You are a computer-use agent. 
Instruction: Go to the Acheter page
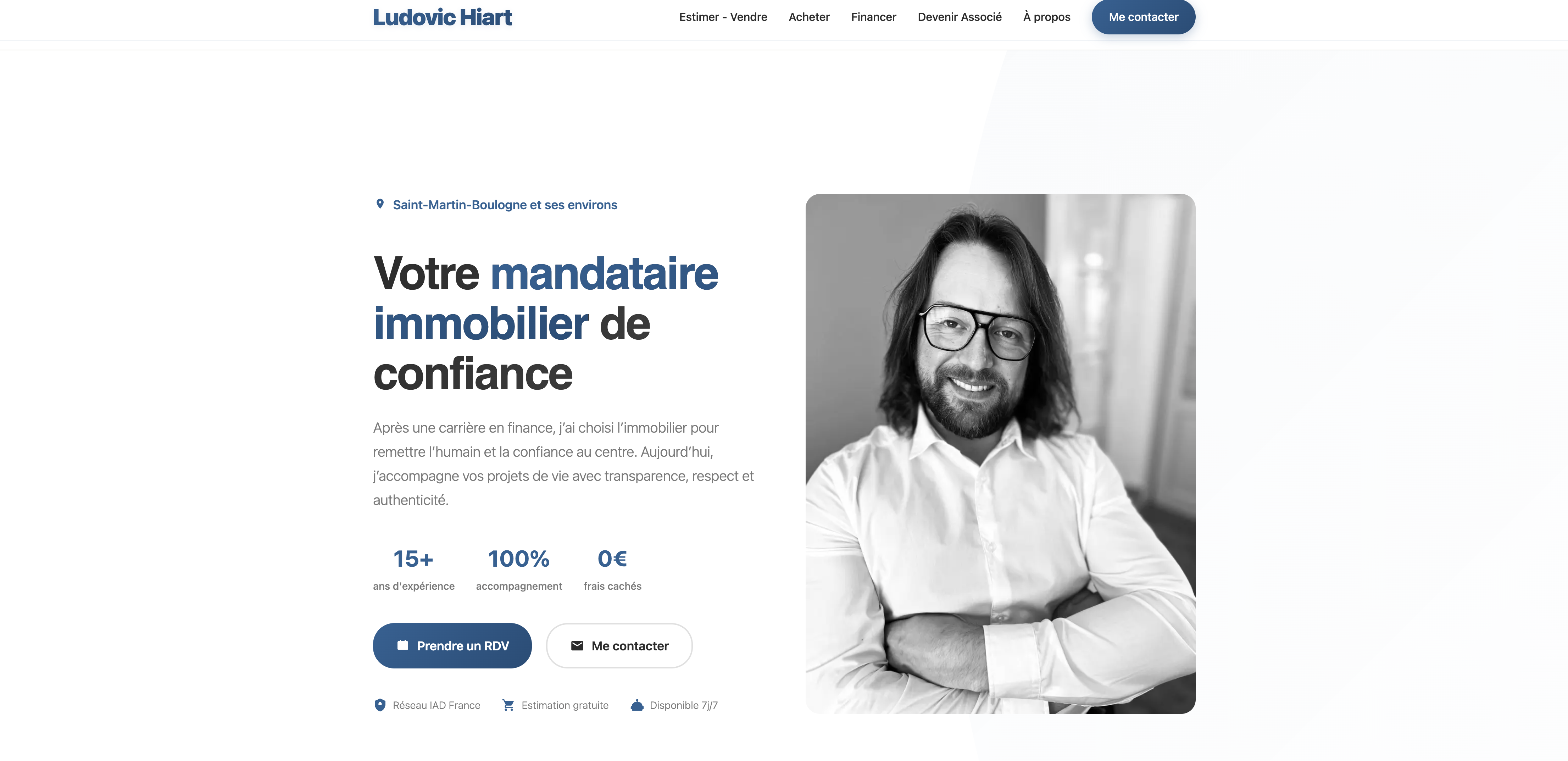(809, 17)
